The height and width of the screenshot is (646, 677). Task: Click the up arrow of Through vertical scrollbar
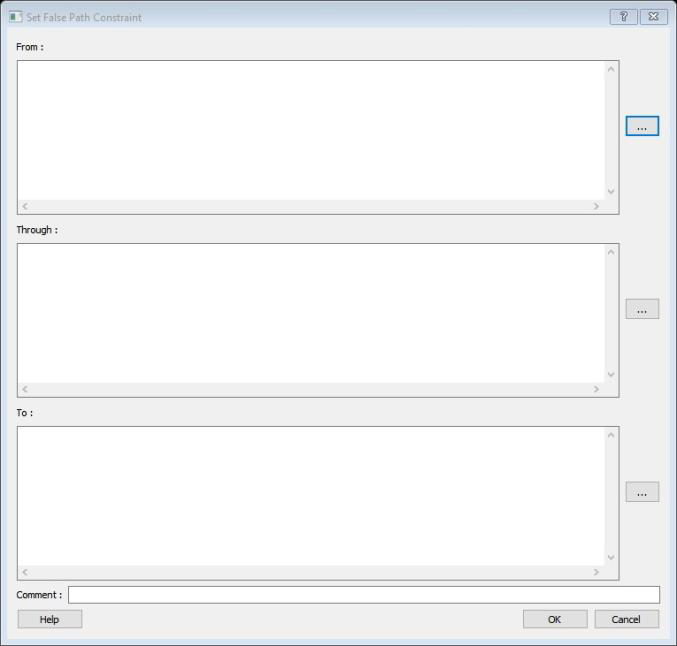pos(611,252)
